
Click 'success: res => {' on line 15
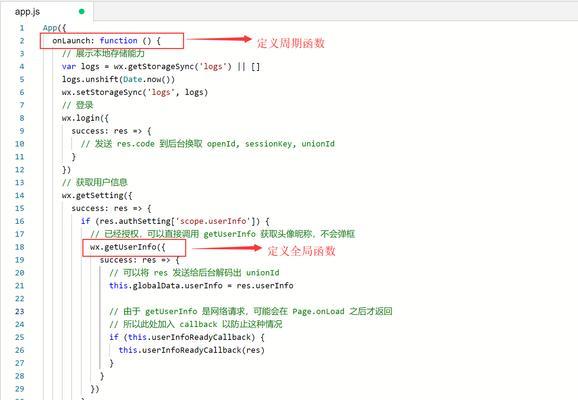(111, 208)
